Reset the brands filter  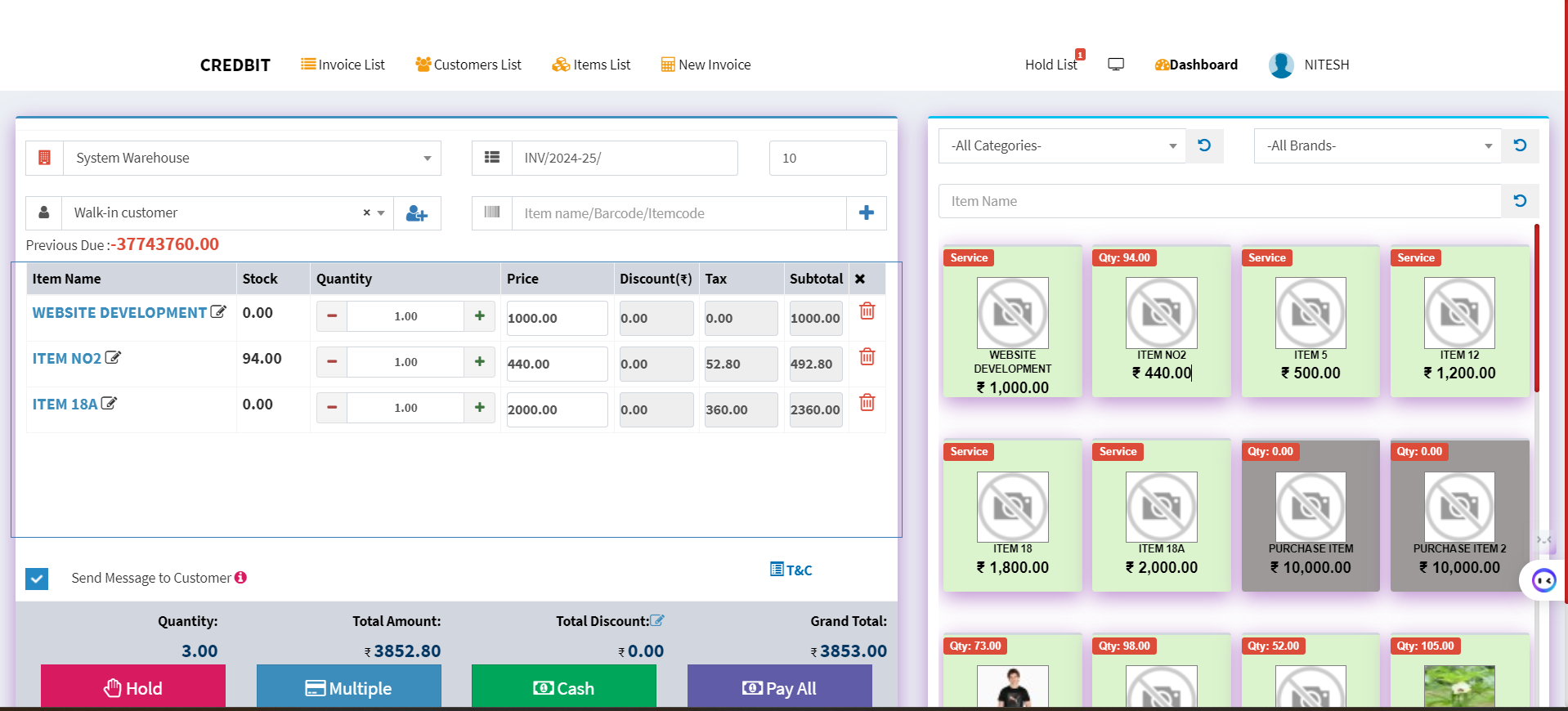coord(1520,145)
